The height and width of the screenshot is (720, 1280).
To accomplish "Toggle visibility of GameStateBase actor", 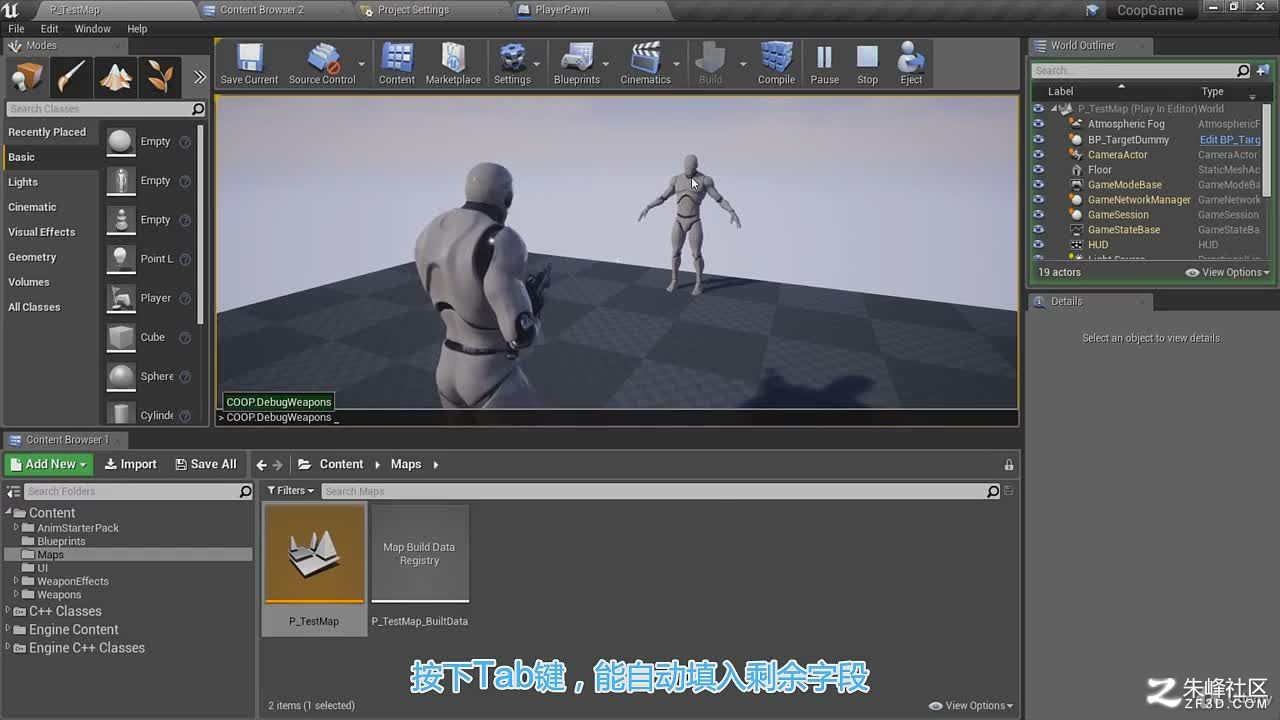I will pyautogui.click(x=1038, y=230).
